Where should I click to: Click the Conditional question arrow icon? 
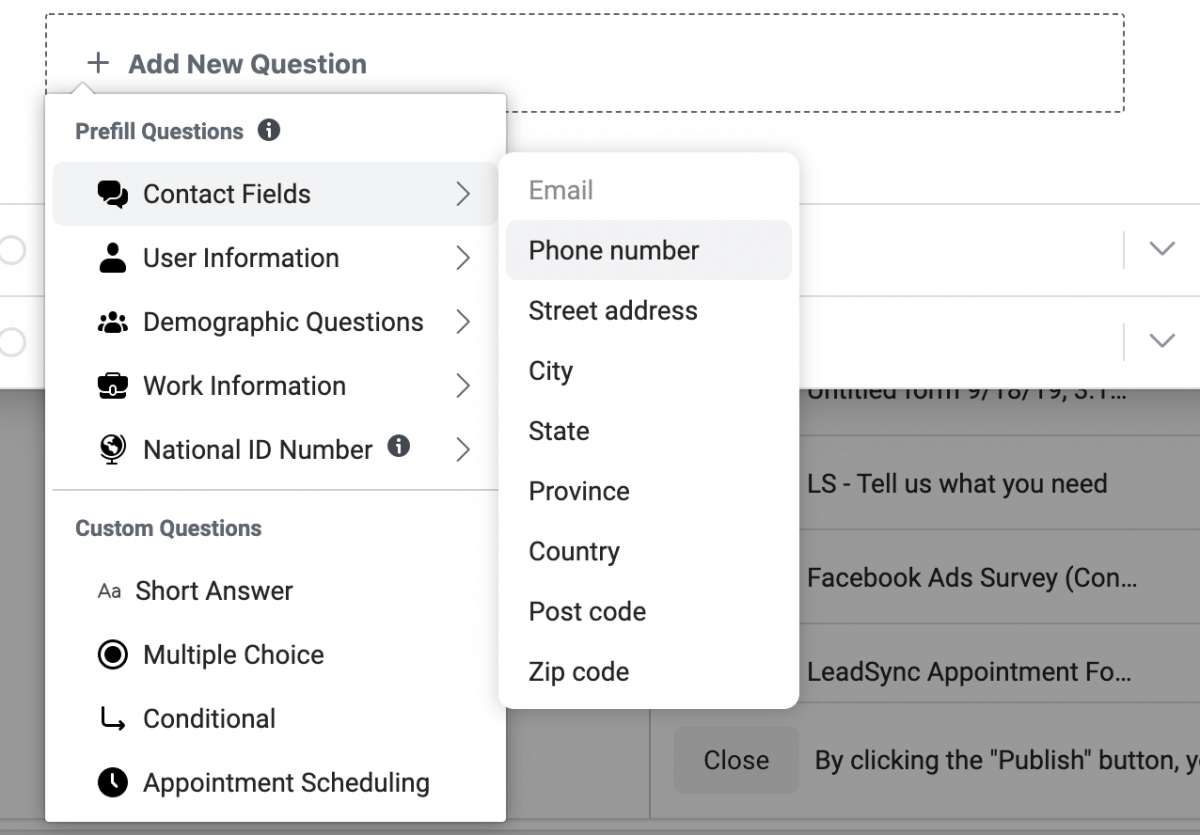(x=110, y=719)
